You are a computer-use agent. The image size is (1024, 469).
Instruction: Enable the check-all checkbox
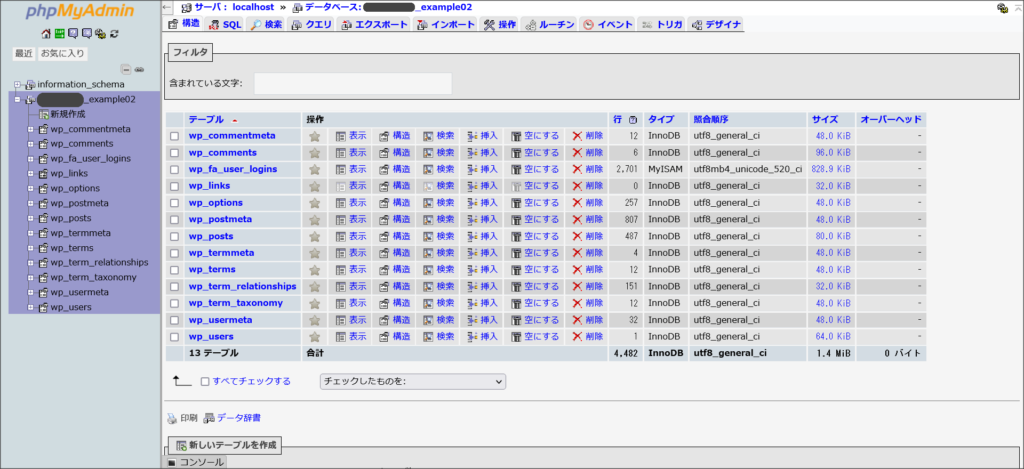(205, 381)
